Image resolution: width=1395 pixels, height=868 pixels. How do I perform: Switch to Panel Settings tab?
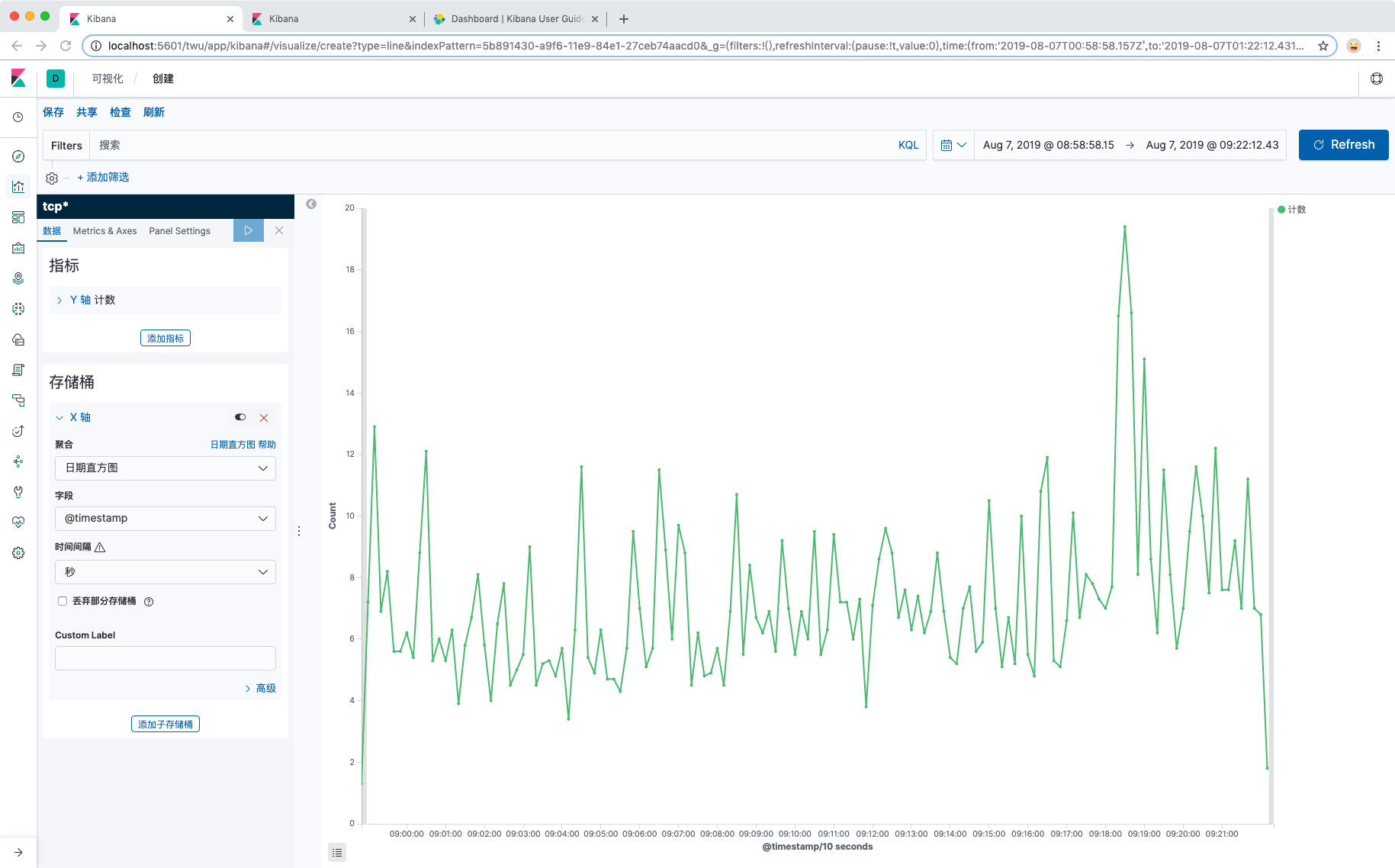coord(180,231)
